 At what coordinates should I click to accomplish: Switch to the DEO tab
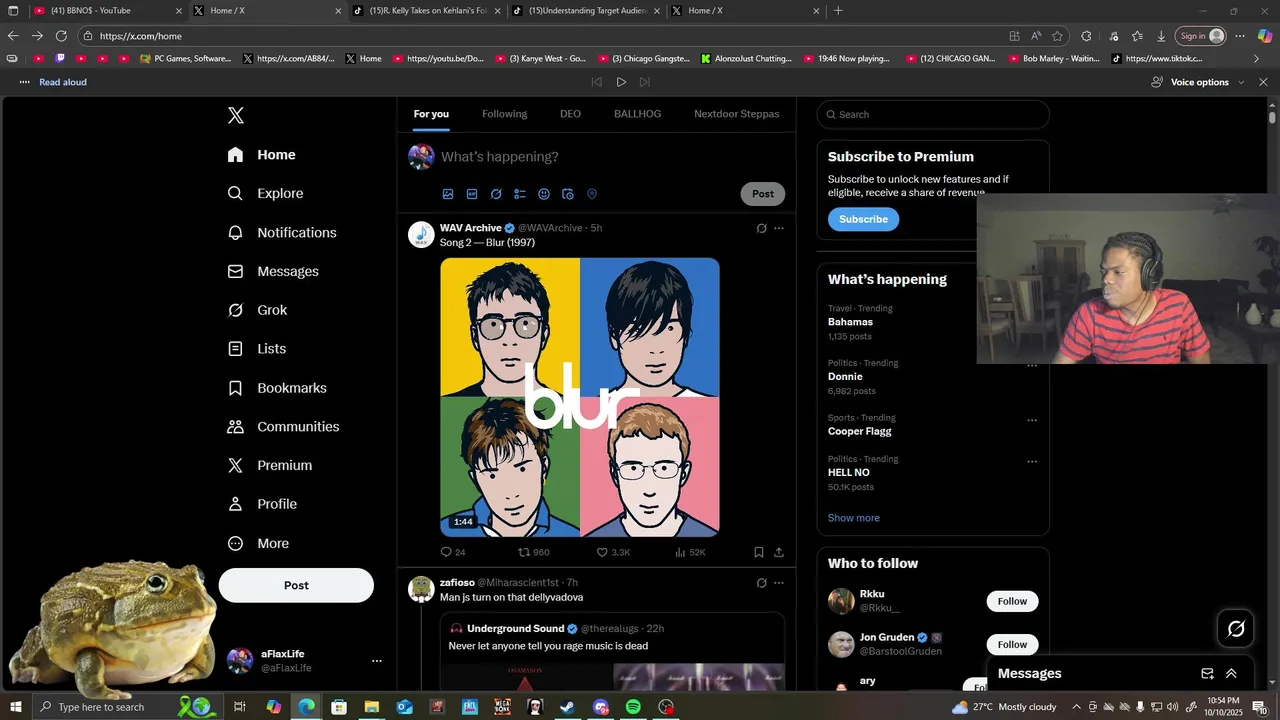(x=570, y=114)
